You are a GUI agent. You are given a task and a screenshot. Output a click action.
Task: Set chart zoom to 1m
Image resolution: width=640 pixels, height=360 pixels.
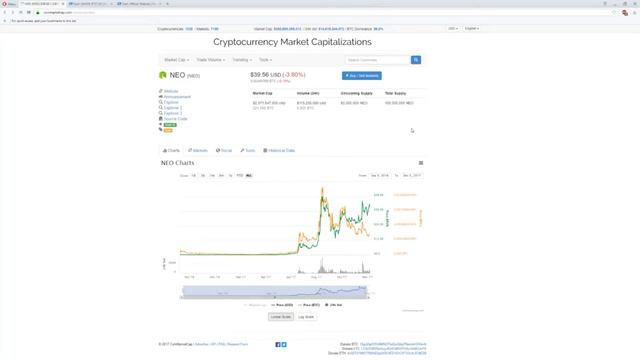[212, 176]
